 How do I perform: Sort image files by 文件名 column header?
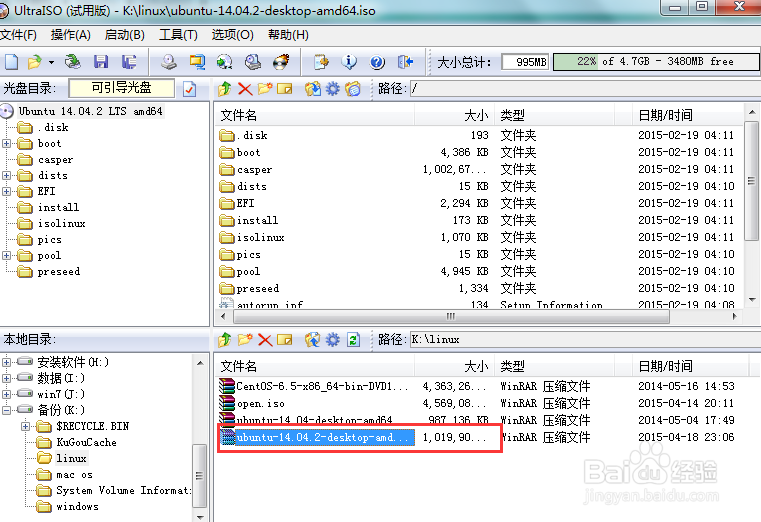[x=314, y=115]
